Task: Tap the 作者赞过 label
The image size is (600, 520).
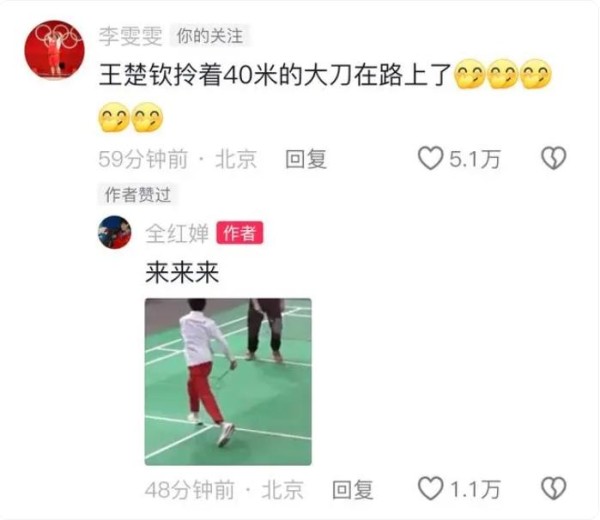Action: point(138,195)
